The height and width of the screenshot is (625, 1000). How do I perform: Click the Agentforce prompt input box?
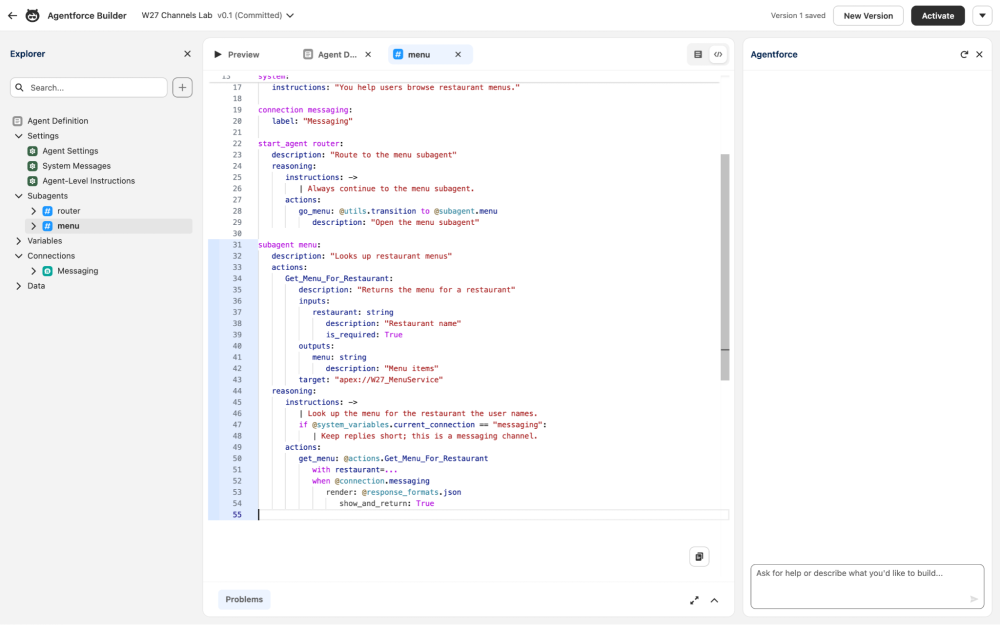click(x=867, y=586)
